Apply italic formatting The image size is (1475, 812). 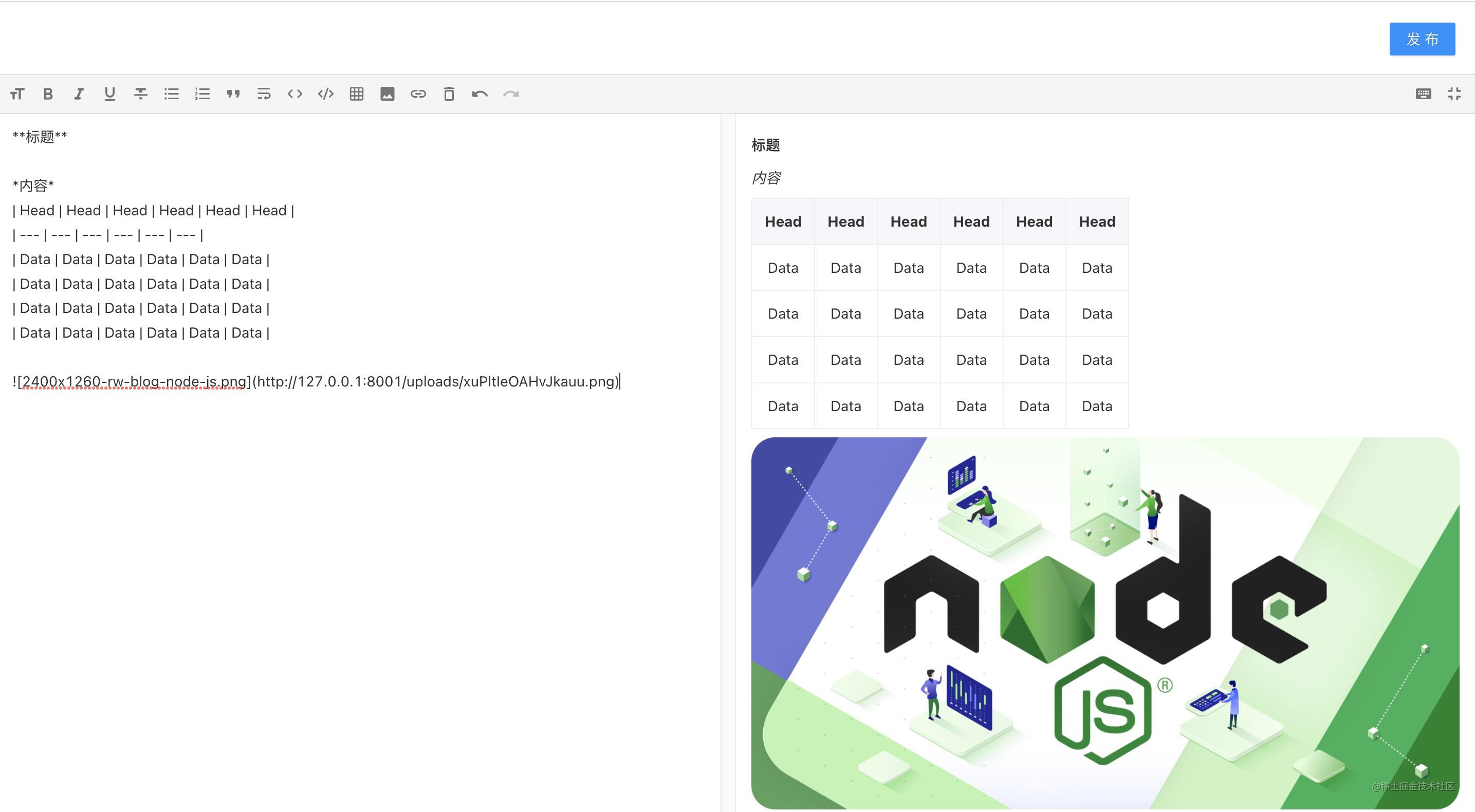79,94
